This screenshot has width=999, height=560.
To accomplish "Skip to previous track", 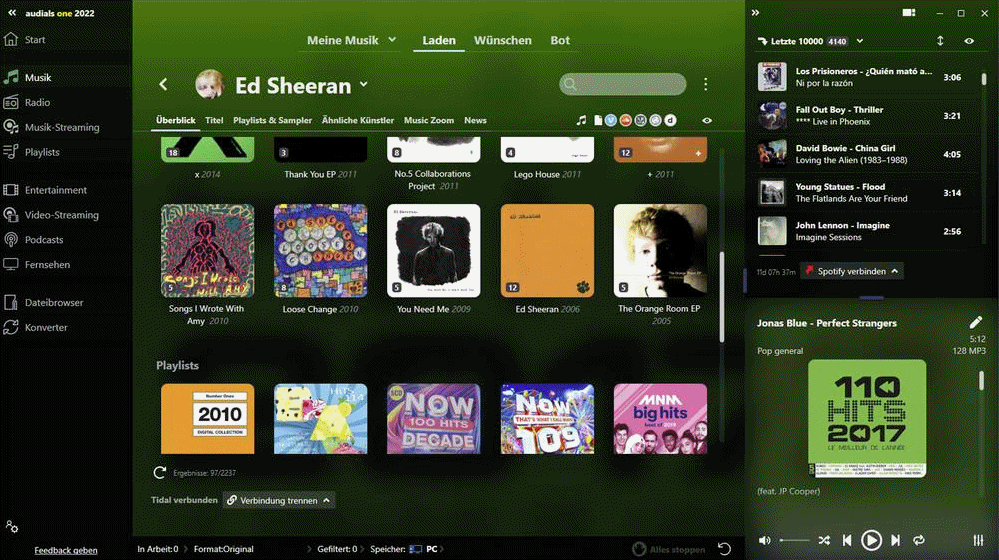I will click(847, 540).
